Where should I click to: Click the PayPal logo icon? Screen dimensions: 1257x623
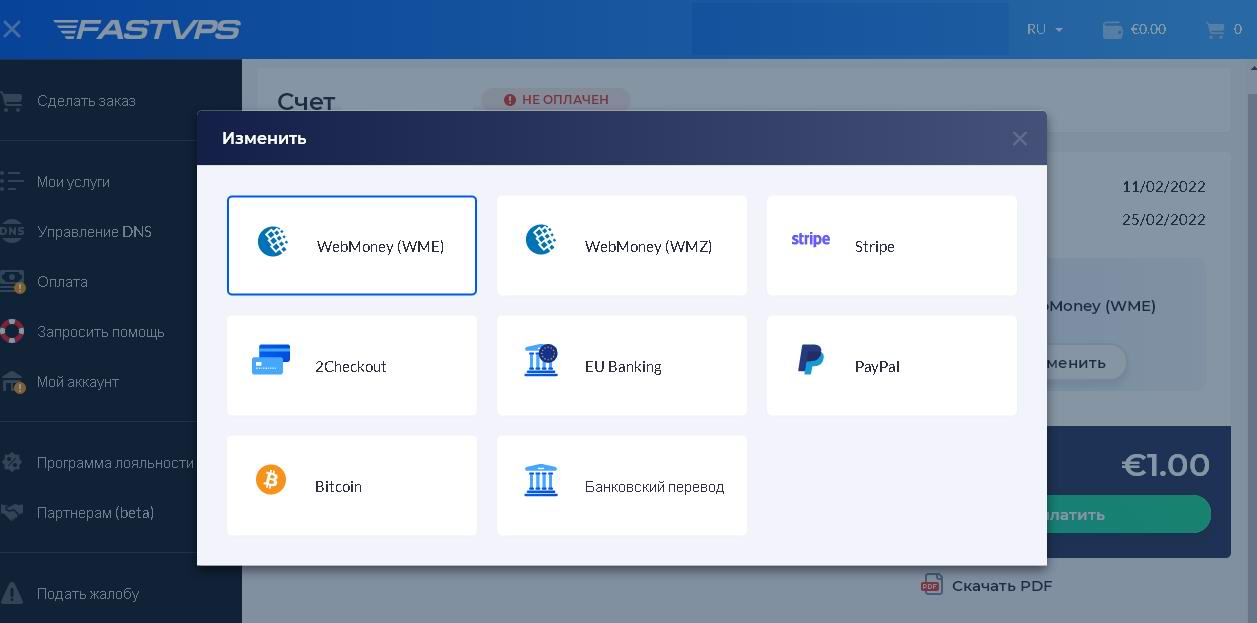coord(811,360)
